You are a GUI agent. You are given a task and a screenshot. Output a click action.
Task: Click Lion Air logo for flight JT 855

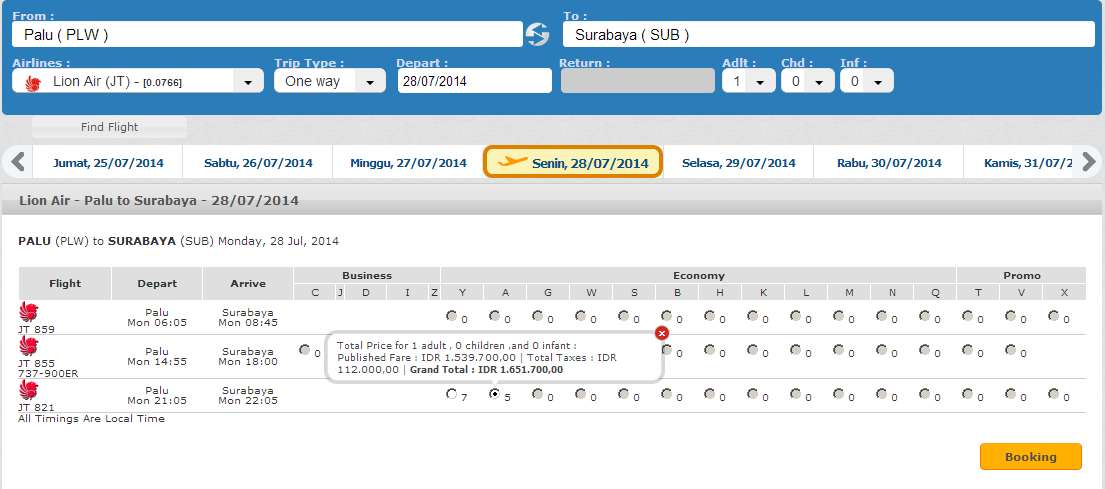pos(29,347)
